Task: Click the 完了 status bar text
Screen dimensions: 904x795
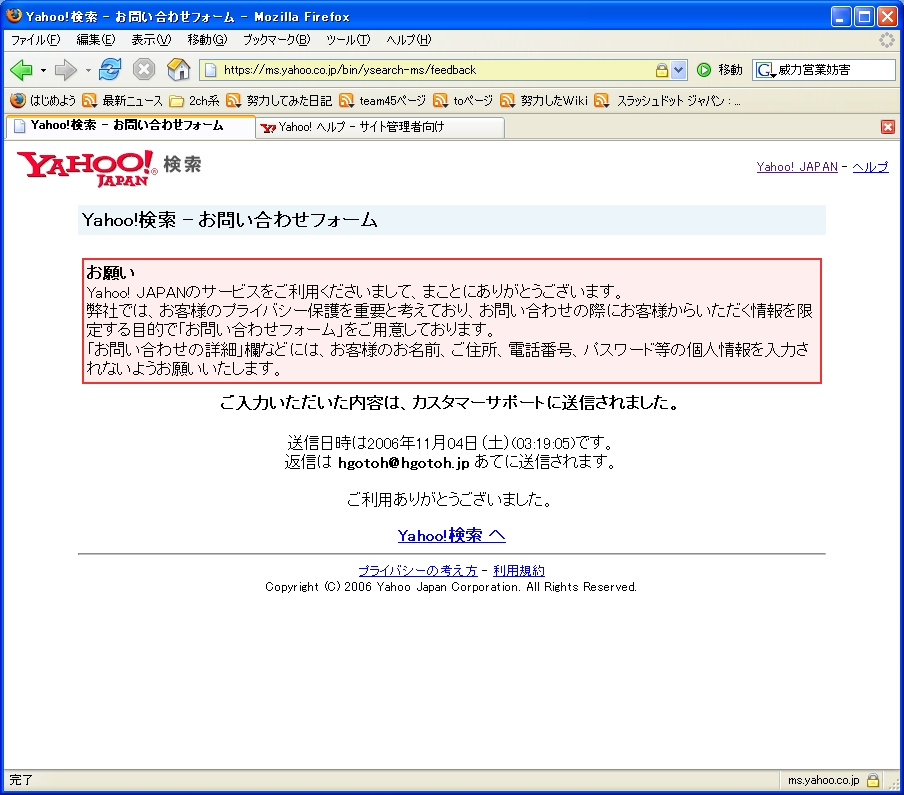Action: [21, 780]
